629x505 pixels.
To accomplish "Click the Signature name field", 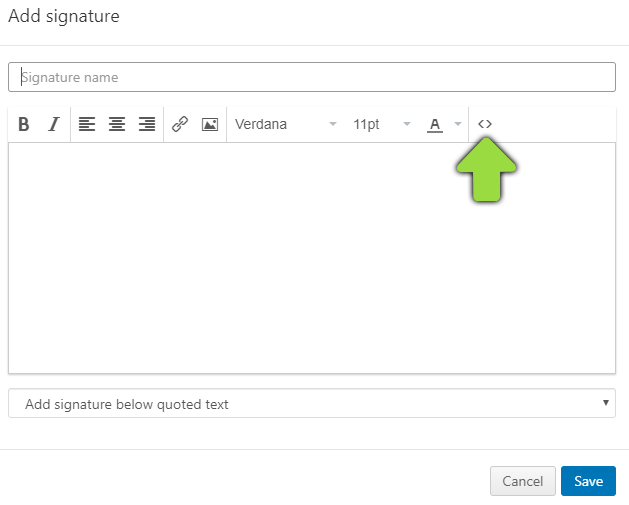I will (x=312, y=77).
